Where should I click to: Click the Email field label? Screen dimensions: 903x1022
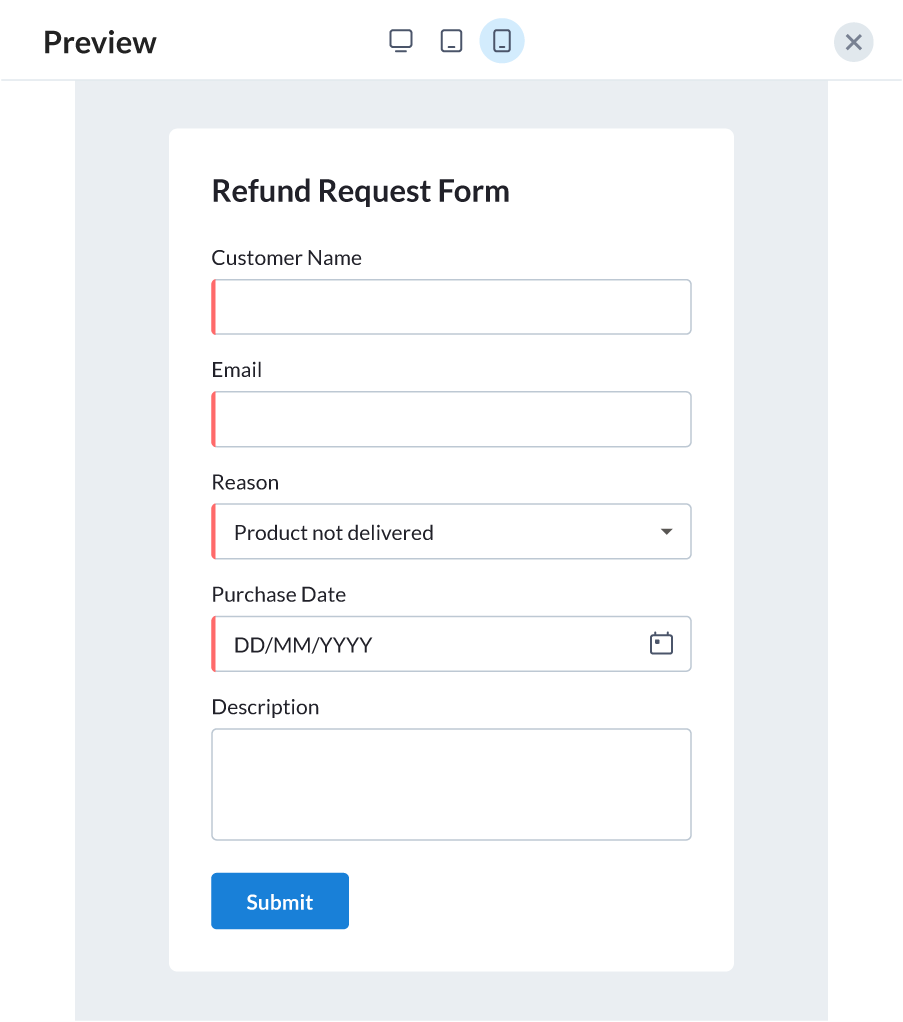(x=237, y=370)
